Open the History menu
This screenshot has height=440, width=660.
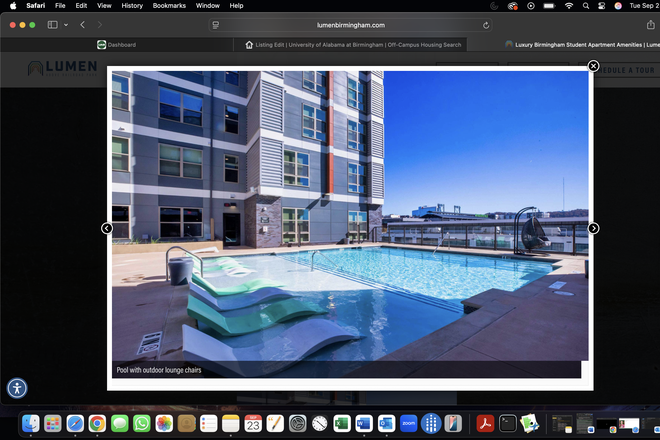[132, 5]
